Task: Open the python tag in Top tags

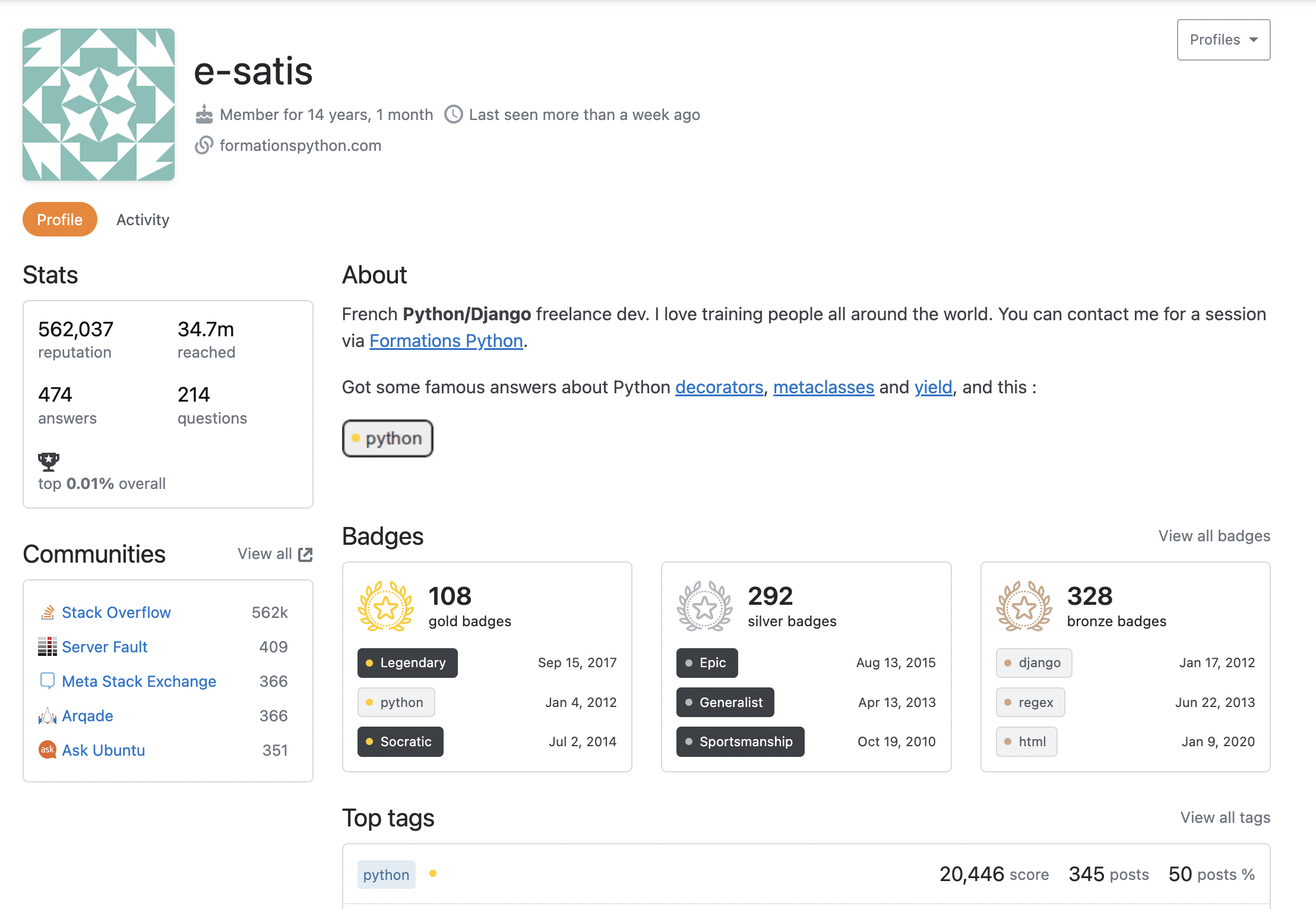Action: pyautogui.click(x=386, y=875)
